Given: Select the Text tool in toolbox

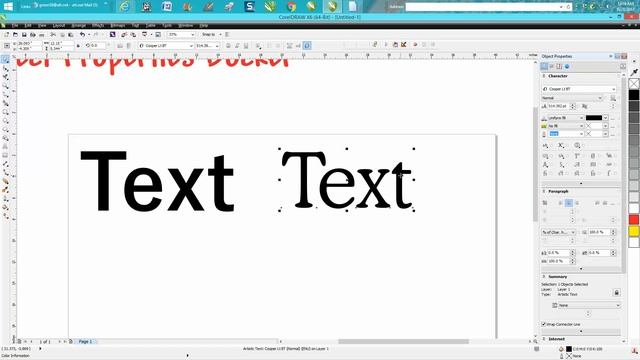Looking at the screenshot, I should click(5, 147).
